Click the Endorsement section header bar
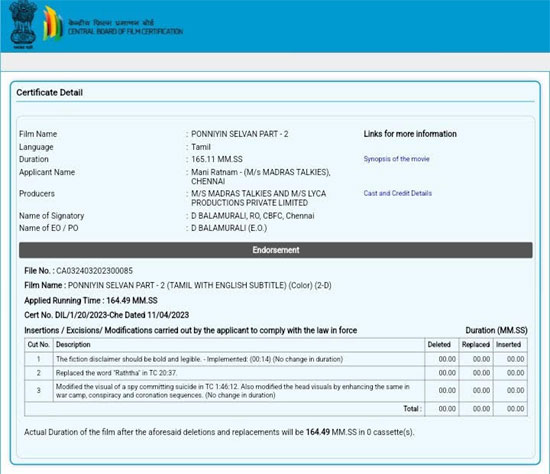This screenshot has height=474, width=550. coord(276,250)
